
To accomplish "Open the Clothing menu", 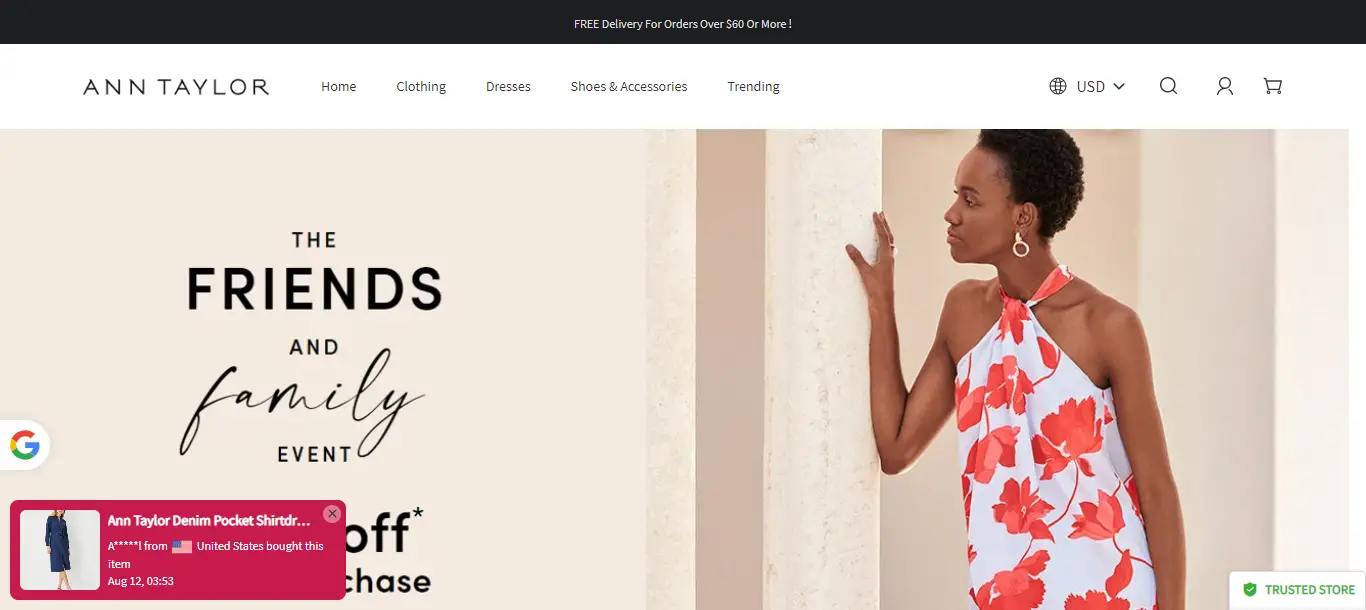I will click(x=421, y=86).
